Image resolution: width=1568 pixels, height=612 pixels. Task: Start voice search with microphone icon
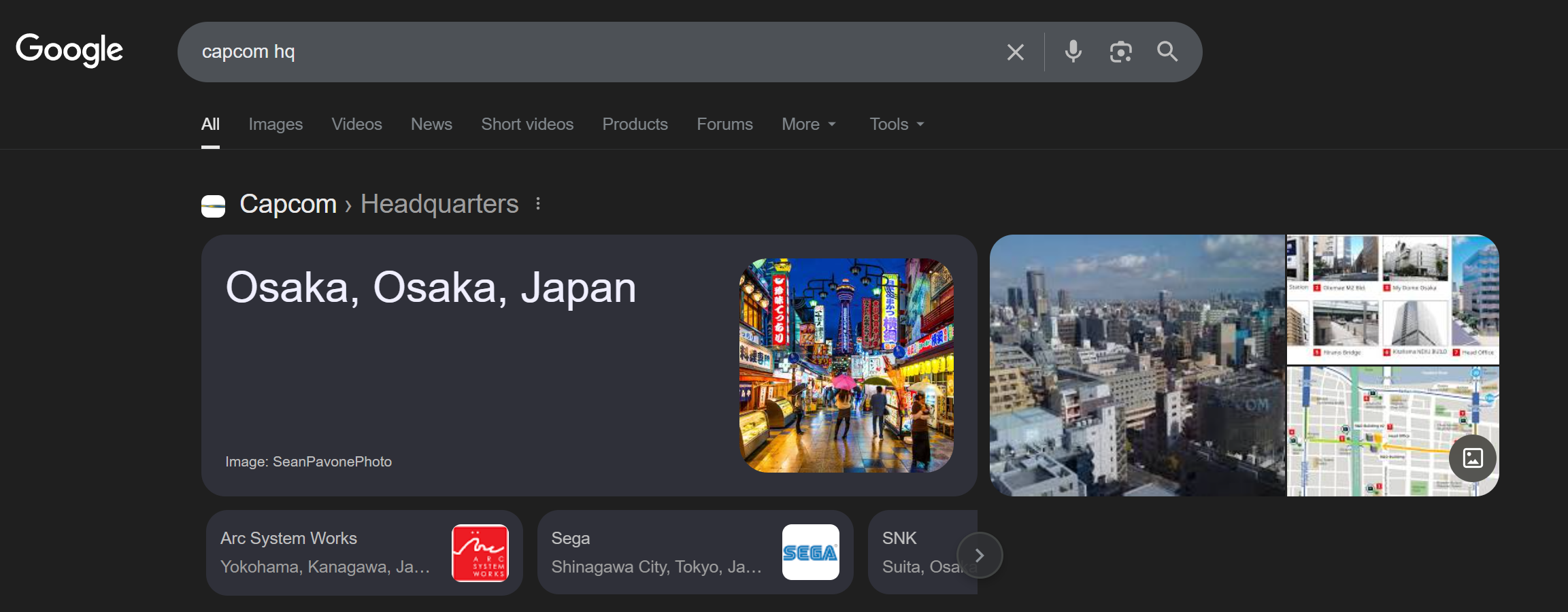point(1073,52)
